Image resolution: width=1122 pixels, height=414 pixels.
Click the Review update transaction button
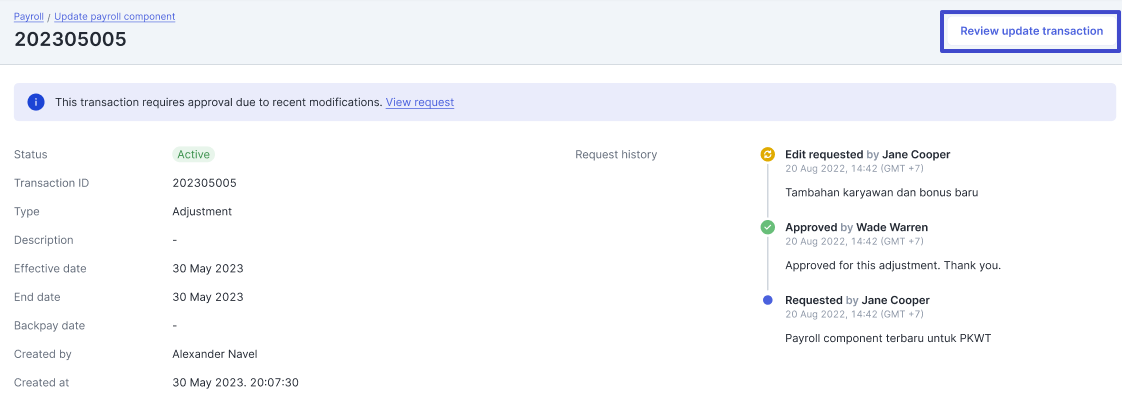point(1031,31)
